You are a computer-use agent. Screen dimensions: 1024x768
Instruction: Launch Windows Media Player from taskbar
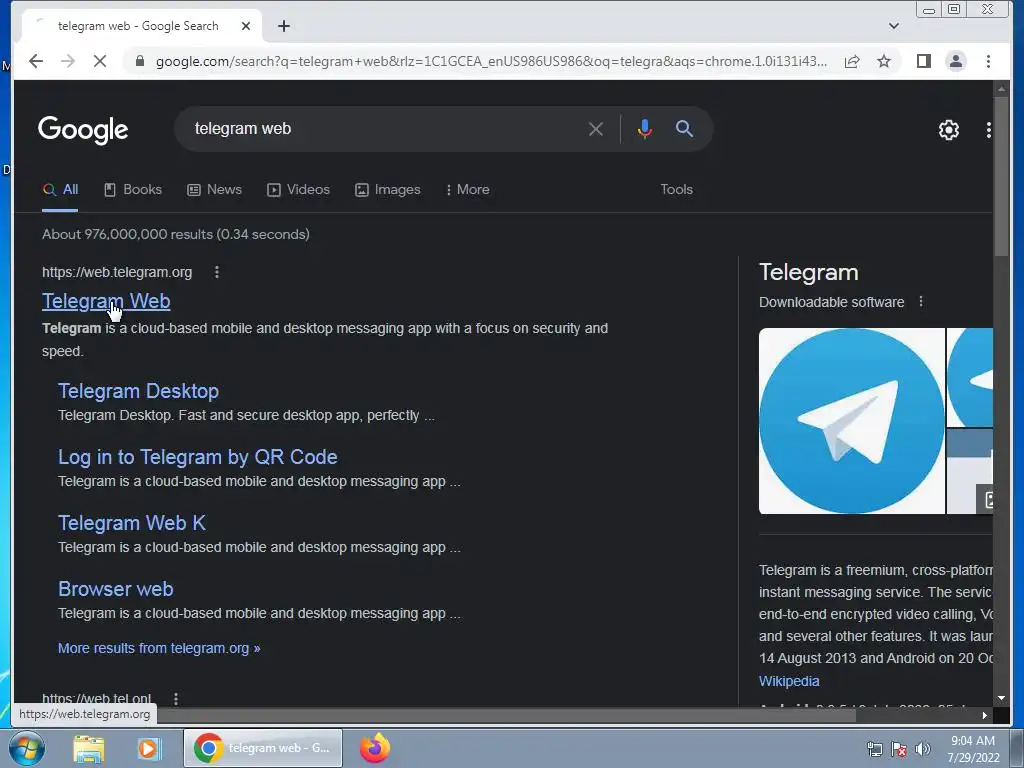point(148,748)
